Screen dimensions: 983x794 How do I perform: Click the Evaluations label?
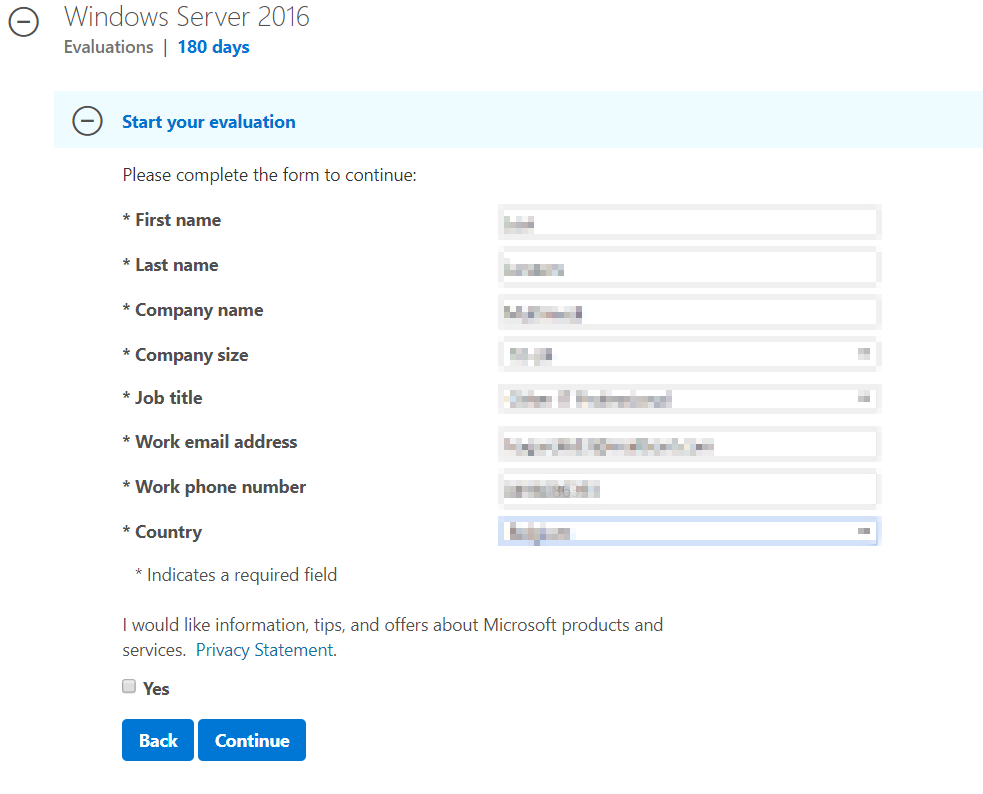coord(108,47)
